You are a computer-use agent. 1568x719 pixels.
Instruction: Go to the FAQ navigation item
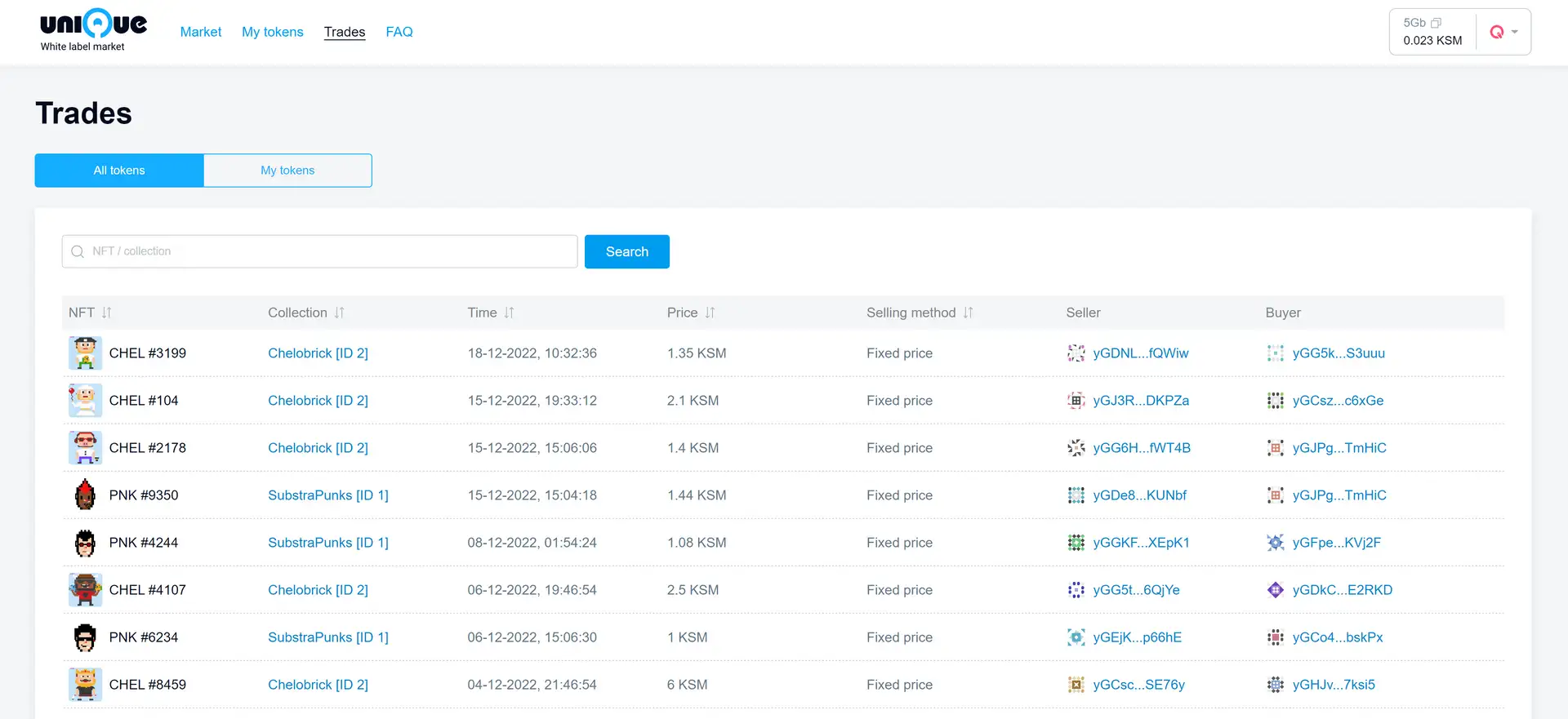[399, 32]
